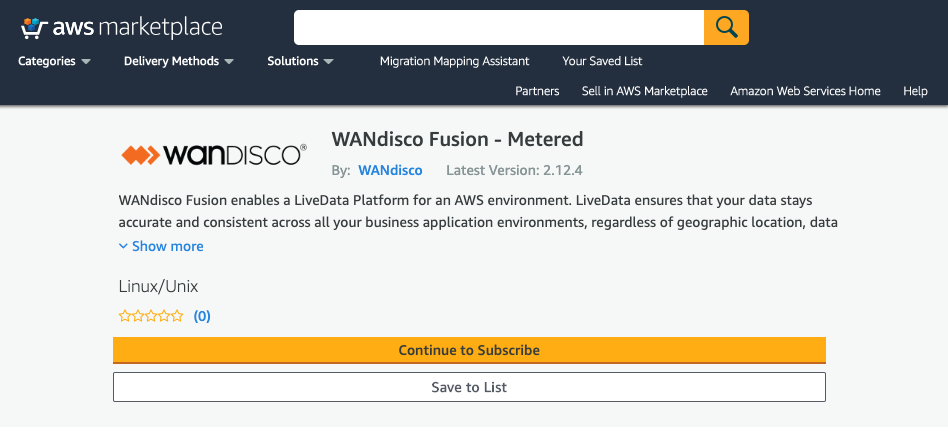Go to Your Saved List
The height and width of the screenshot is (434, 948).
(602, 61)
